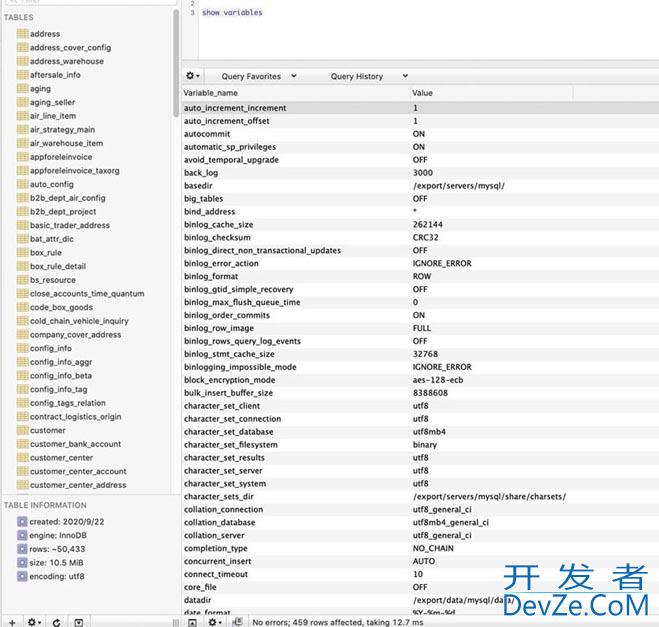Select the config_info_aggr table
The height and width of the screenshot is (627, 659).
point(61,362)
